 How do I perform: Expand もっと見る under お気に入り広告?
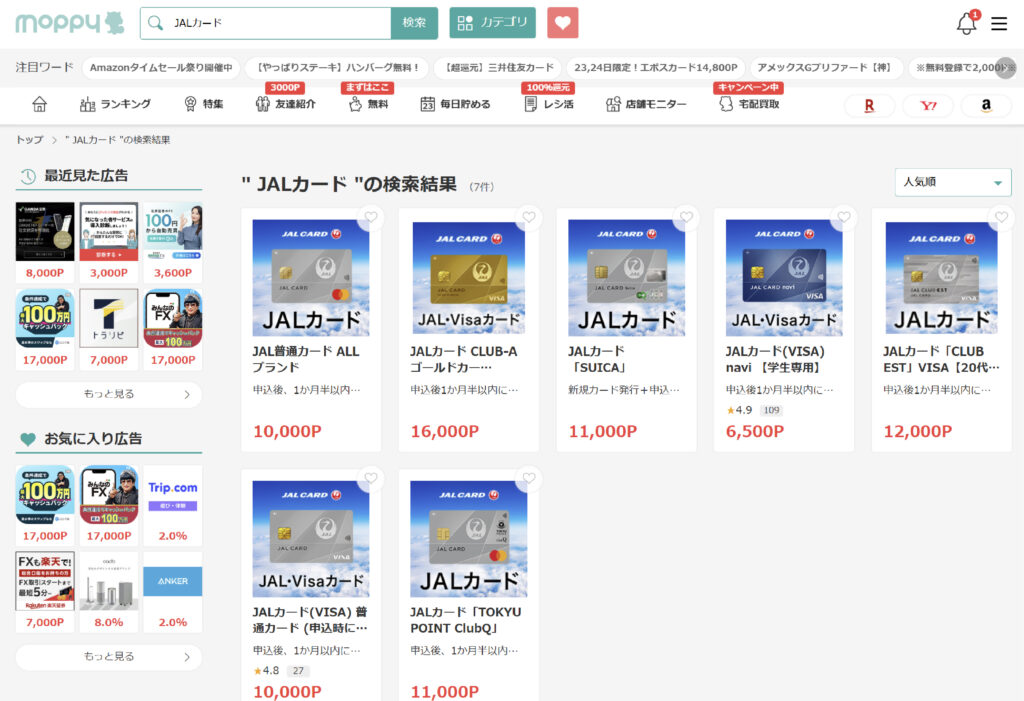(108, 657)
